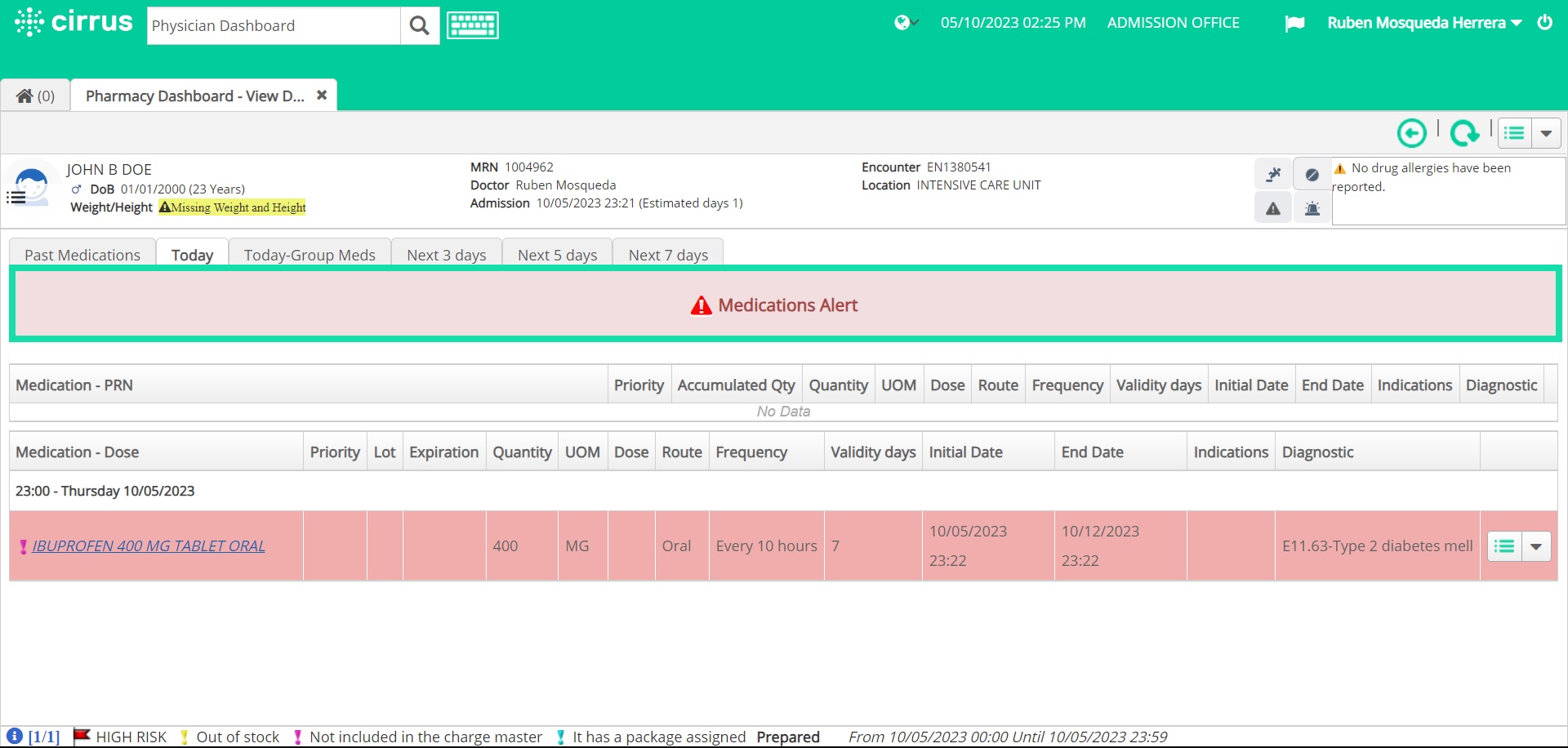Click the globe language selector icon
Viewport: 1568px width, 748px height.
902,22
